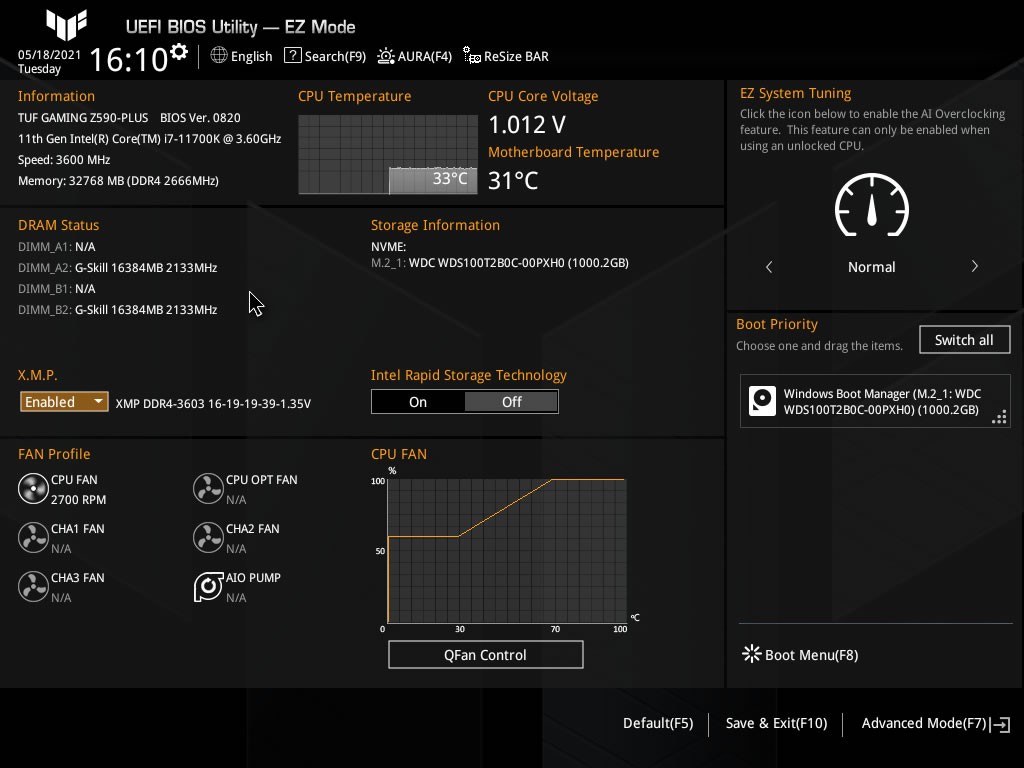Image resolution: width=1024 pixels, height=768 pixels.
Task: Open QFan Control
Action: pos(485,655)
